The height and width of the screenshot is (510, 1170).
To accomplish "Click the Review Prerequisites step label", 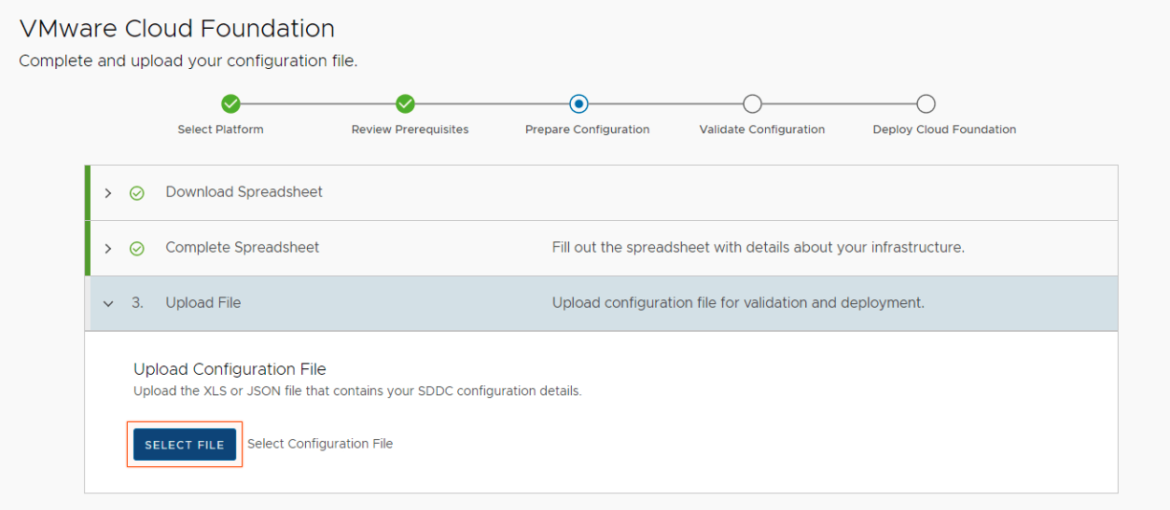I will pos(410,129).
